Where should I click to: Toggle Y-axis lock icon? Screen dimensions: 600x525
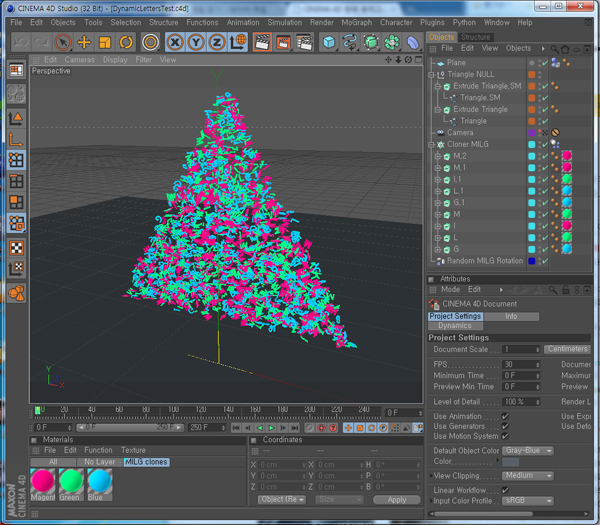(x=196, y=42)
